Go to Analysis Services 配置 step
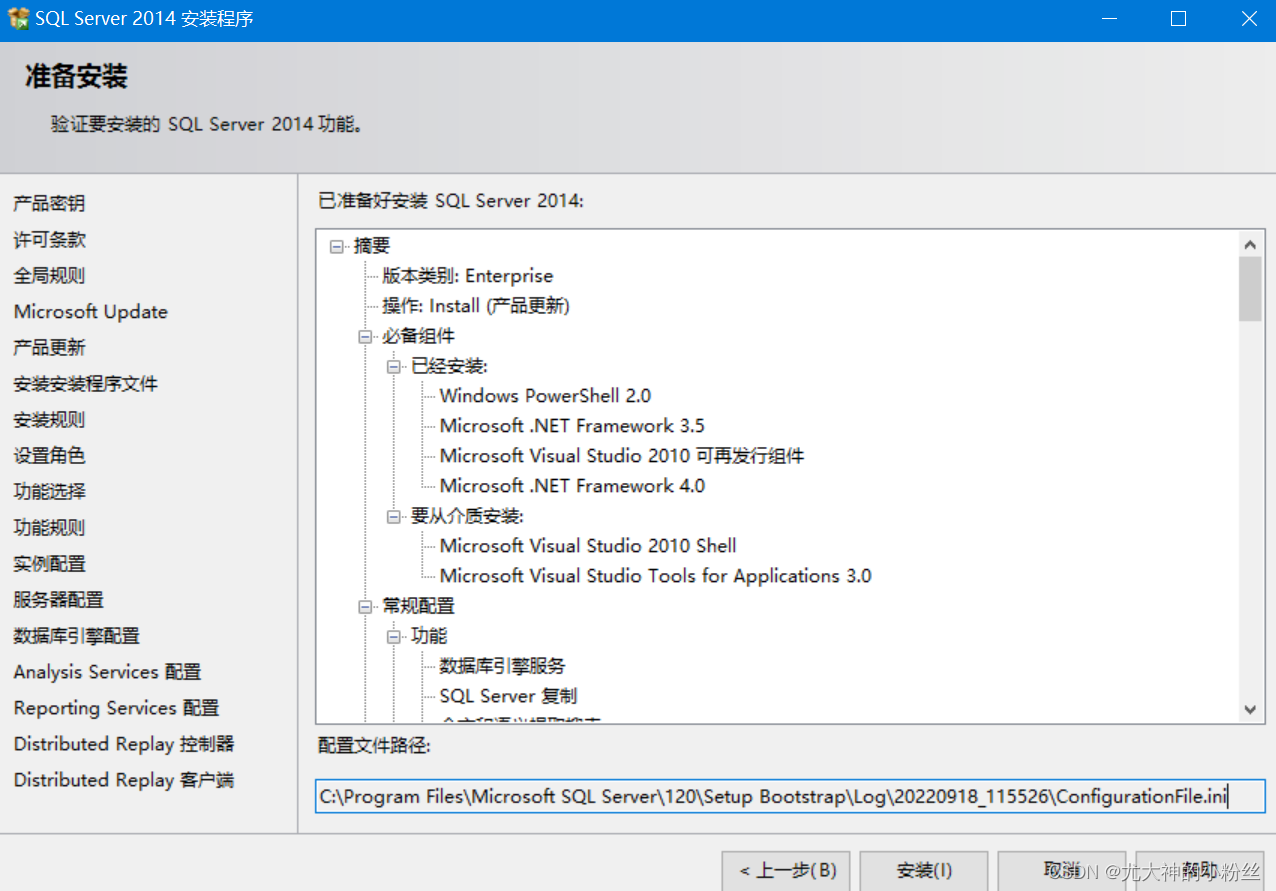Screen dimensions: 1276x891 (105, 671)
